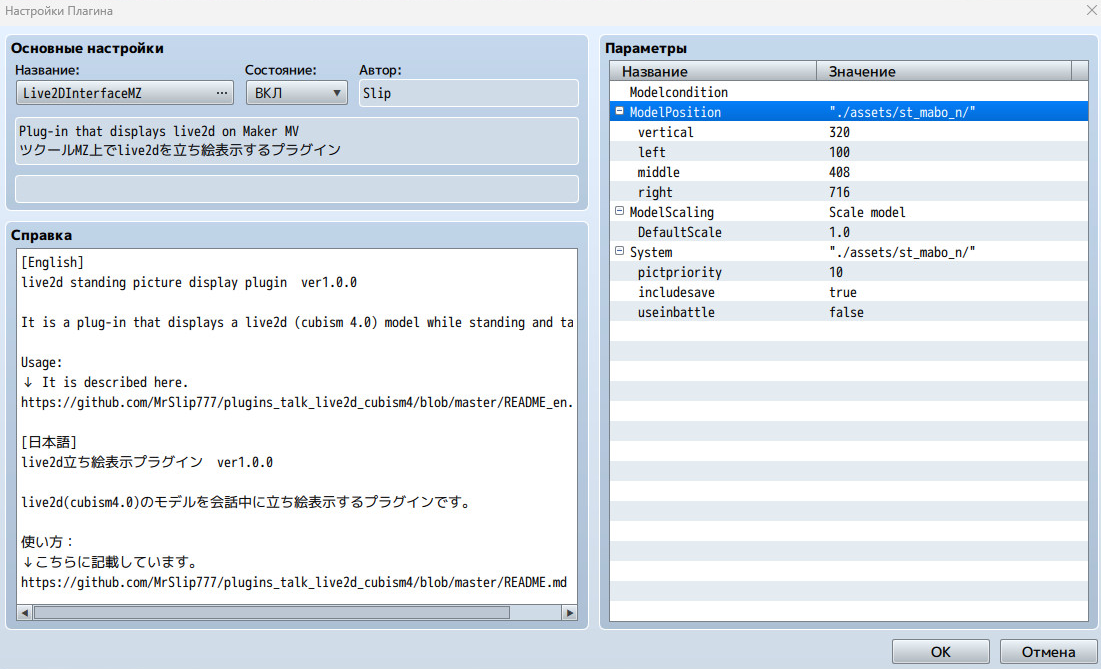
Task: Close the plugin settings window
Action: point(1090,10)
